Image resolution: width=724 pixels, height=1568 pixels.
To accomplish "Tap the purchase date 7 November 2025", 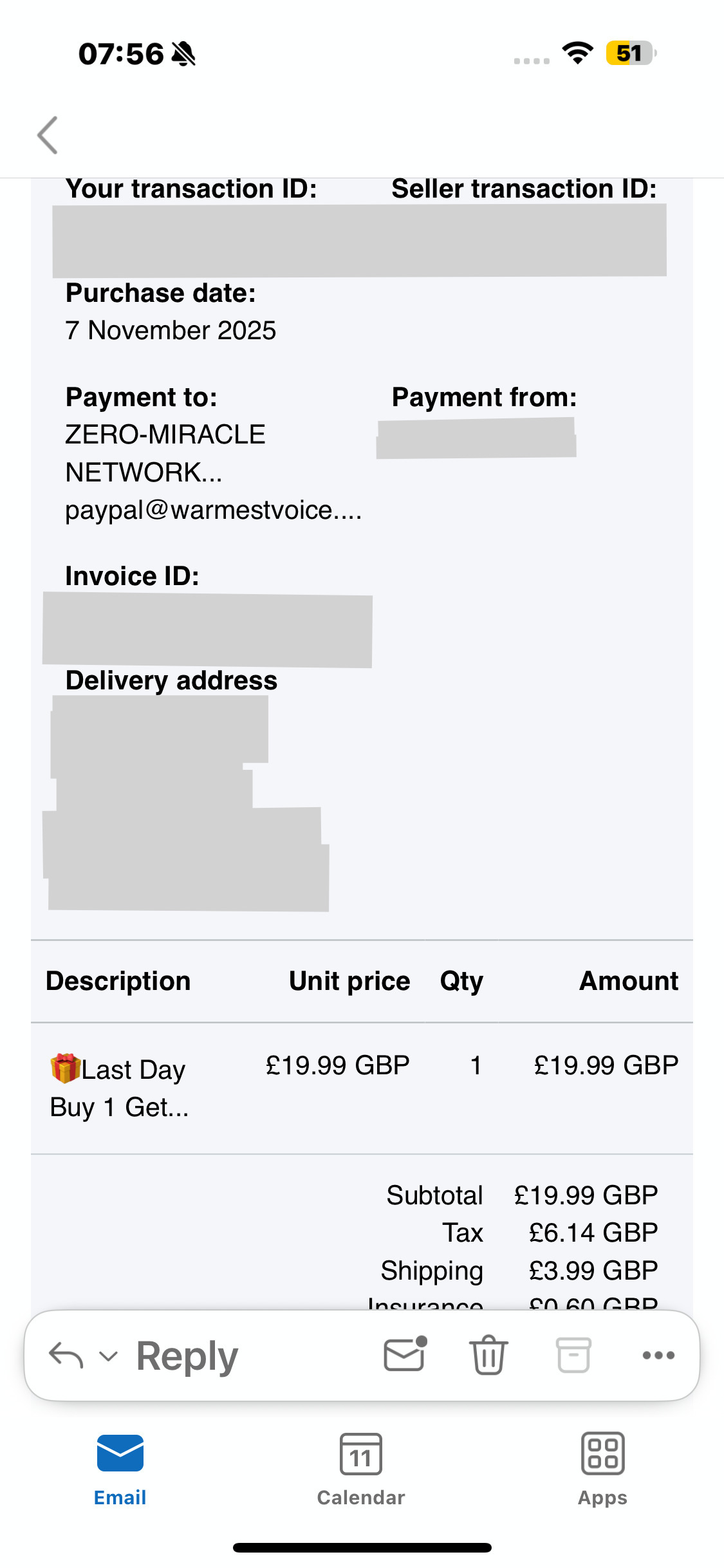I will [171, 331].
